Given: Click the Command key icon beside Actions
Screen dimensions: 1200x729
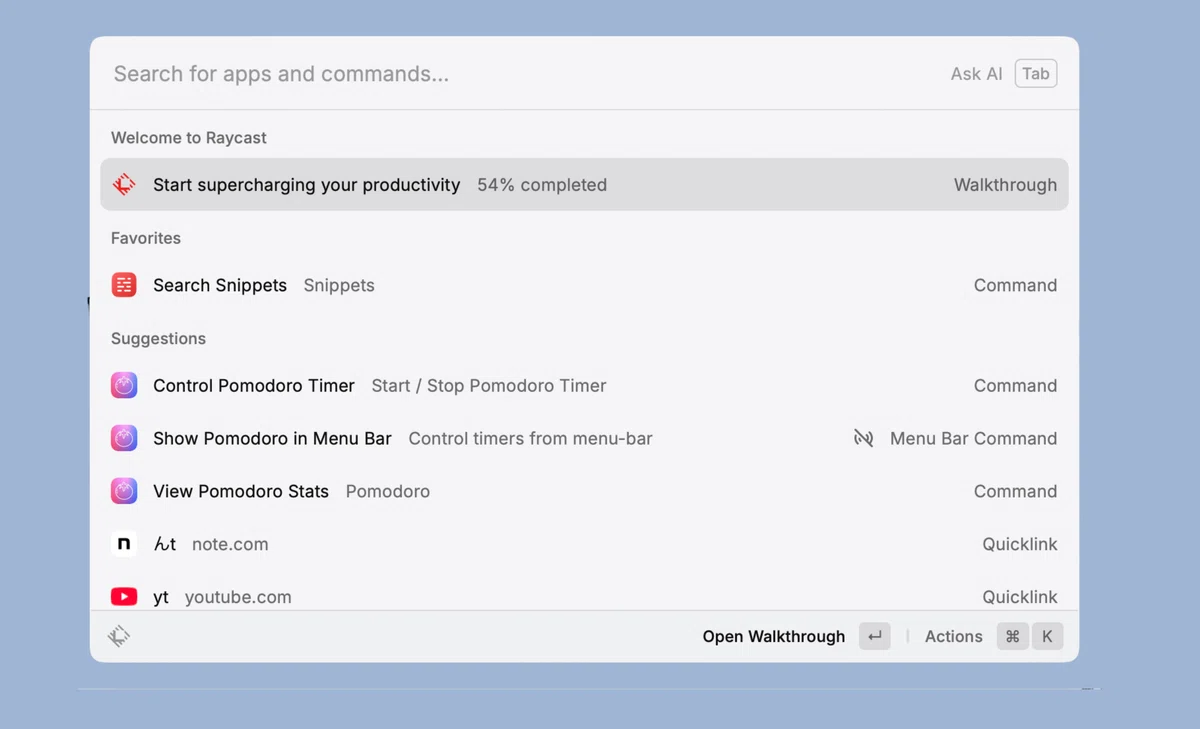Looking at the screenshot, I should click(x=1013, y=636).
